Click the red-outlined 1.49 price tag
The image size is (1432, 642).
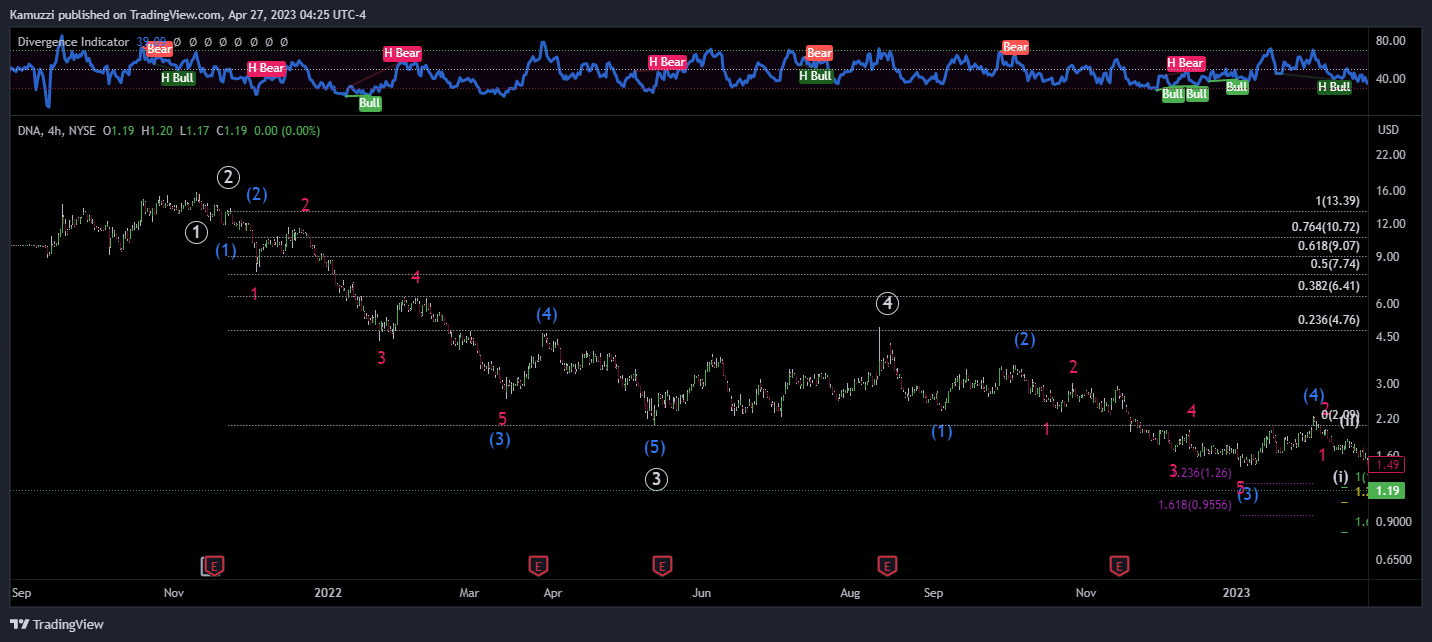[x=1388, y=464]
